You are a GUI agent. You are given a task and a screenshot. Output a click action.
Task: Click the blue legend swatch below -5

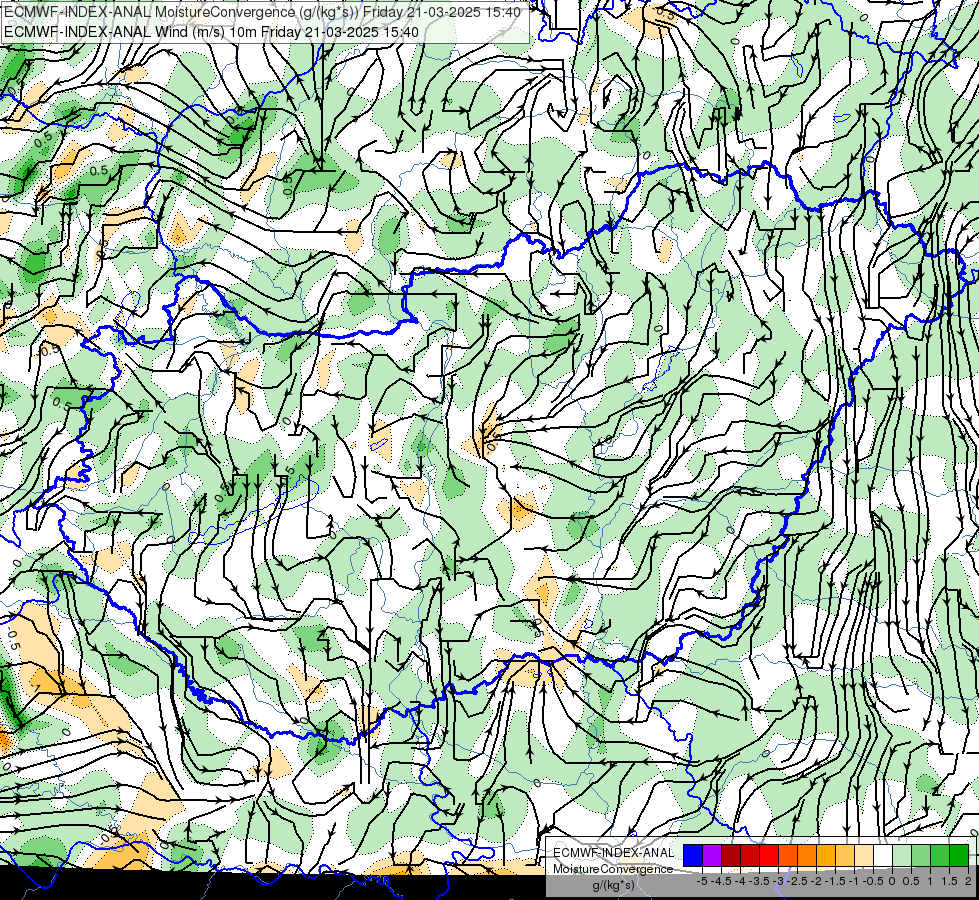tap(693, 856)
